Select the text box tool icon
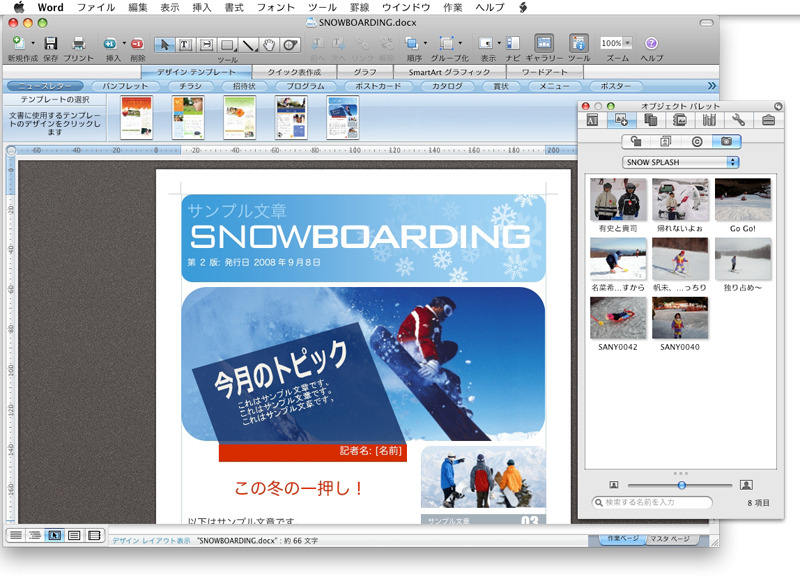 tap(185, 45)
